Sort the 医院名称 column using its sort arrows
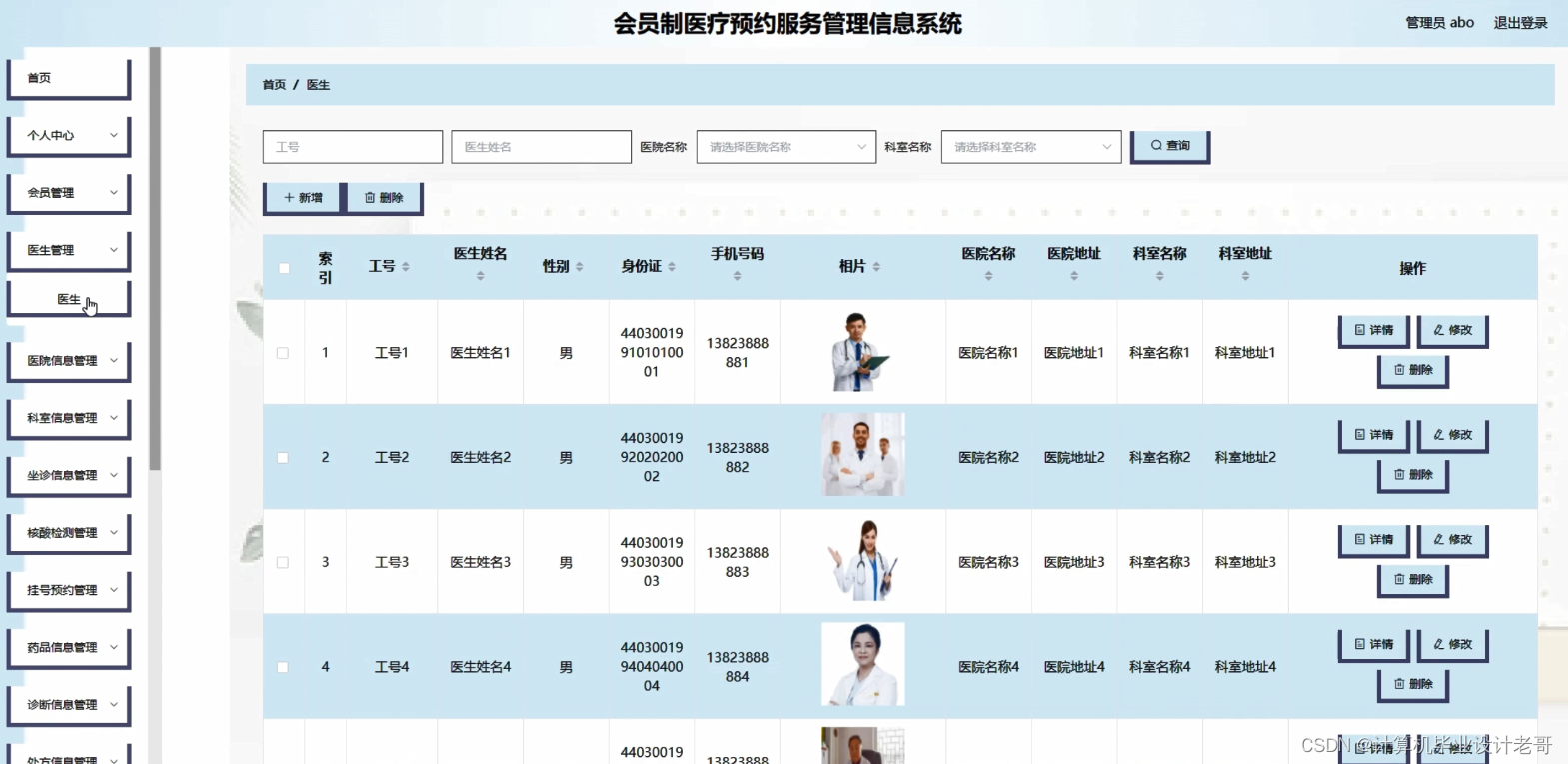 (989, 276)
